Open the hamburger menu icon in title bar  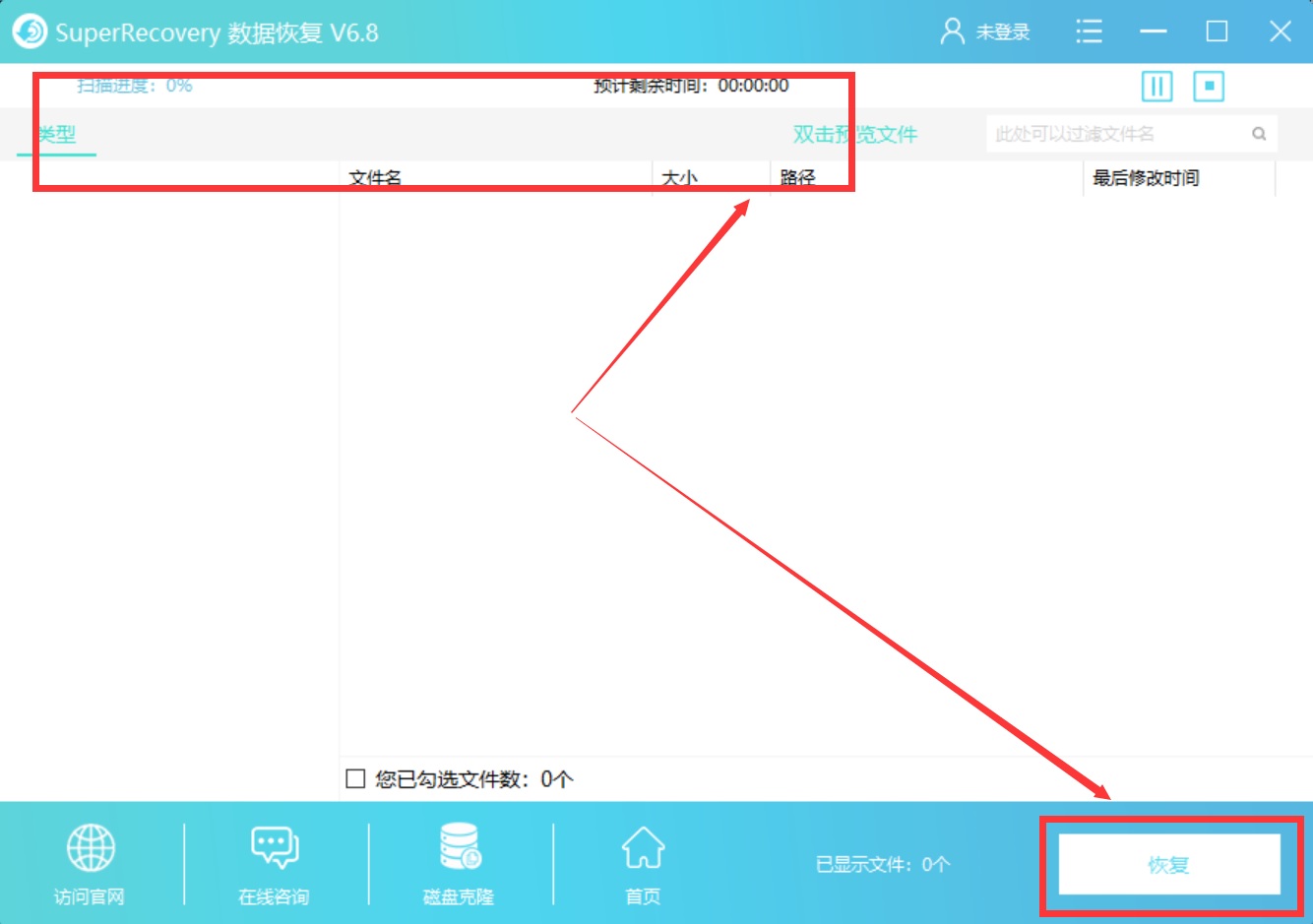click(1089, 31)
